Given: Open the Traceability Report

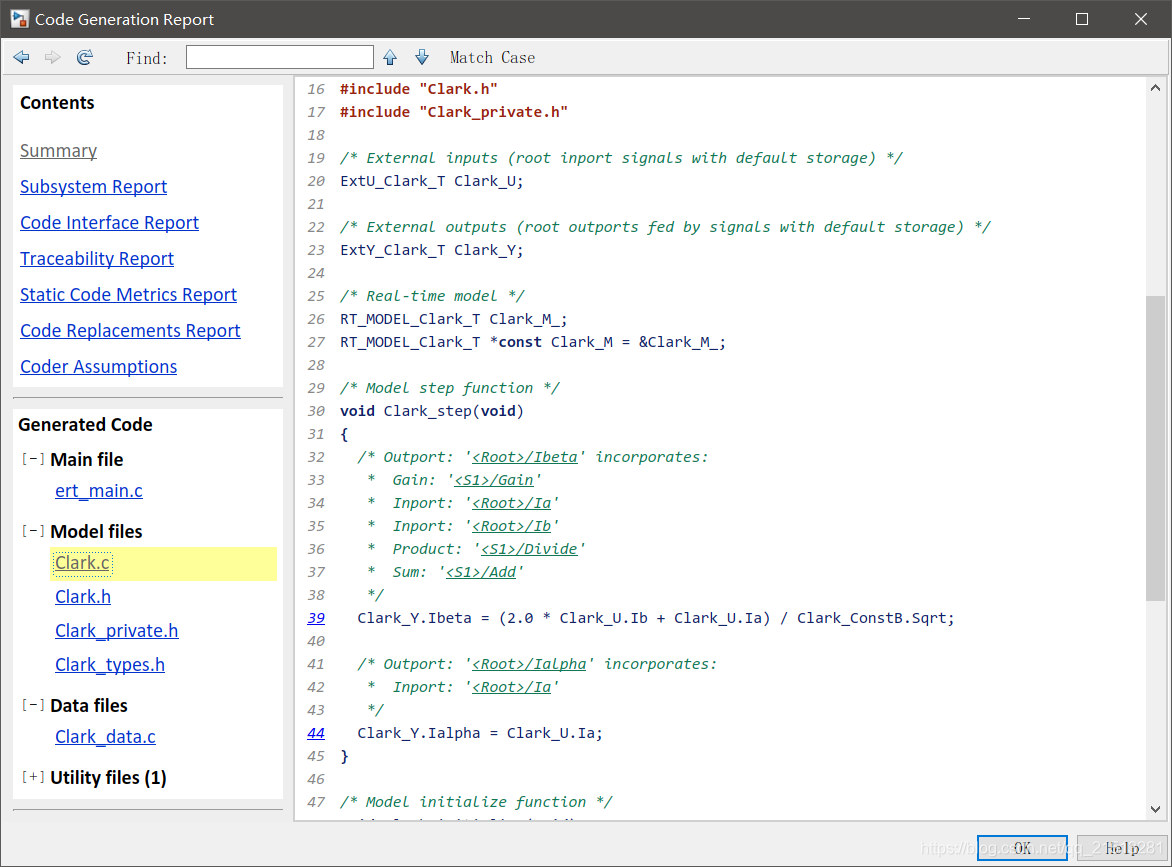Looking at the screenshot, I should point(96,258).
